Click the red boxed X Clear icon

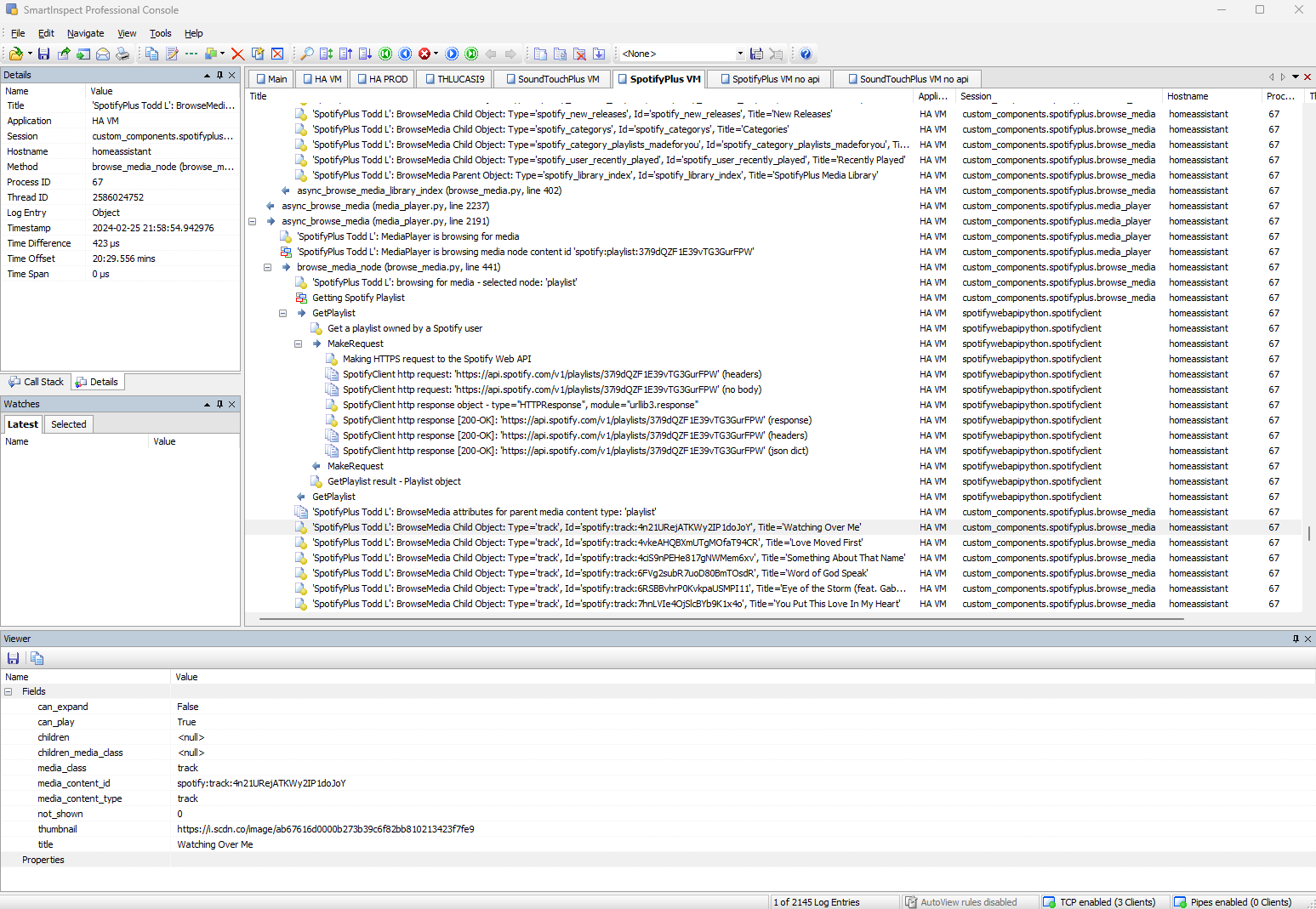click(277, 54)
